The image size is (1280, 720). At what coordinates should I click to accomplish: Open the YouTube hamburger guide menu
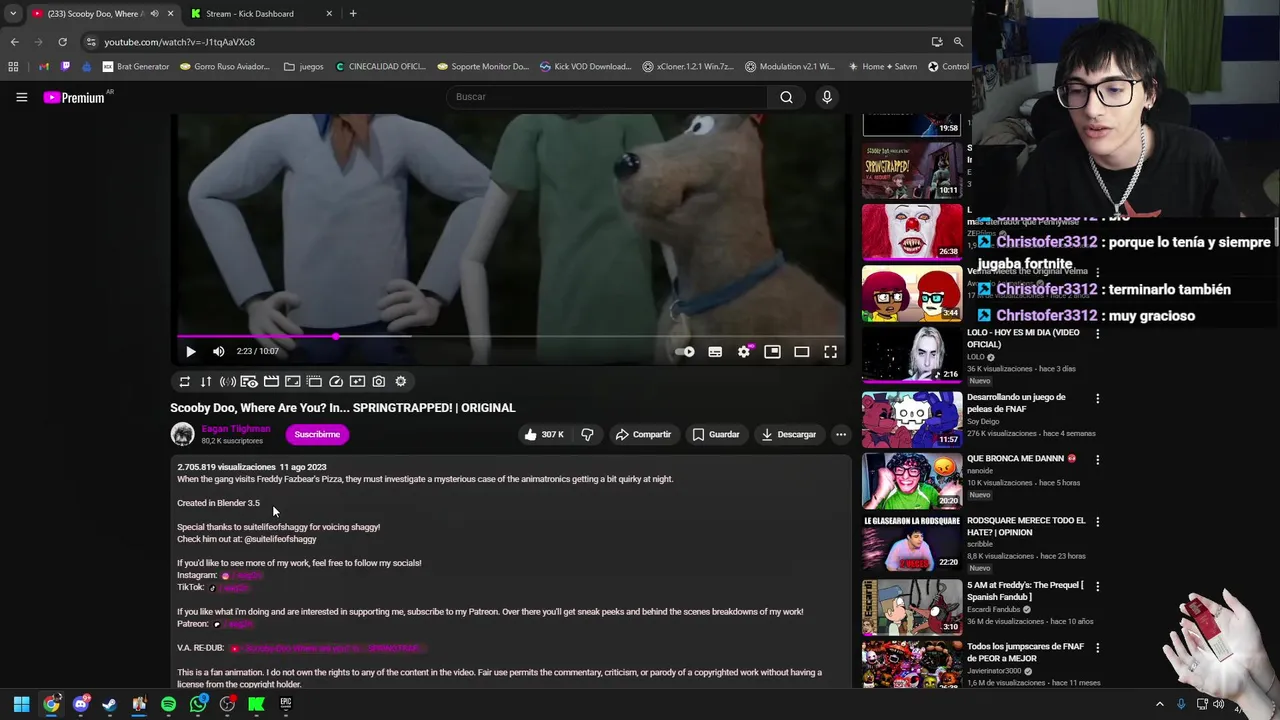click(21, 97)
